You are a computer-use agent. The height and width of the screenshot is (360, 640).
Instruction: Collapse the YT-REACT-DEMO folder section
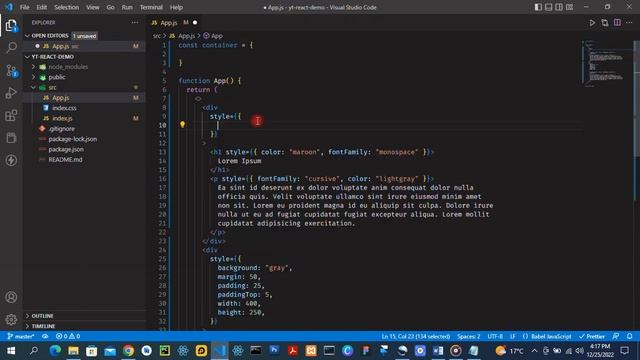[27, 57]
